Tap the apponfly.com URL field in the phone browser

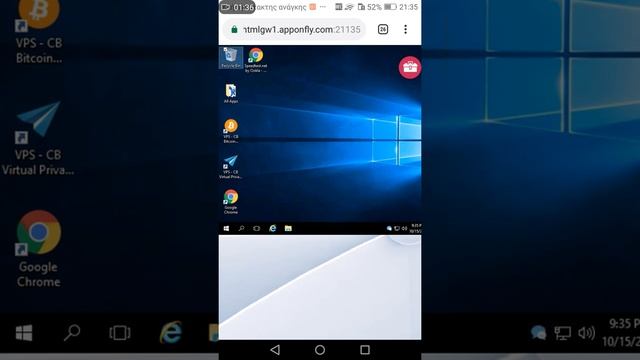(294, 29)
